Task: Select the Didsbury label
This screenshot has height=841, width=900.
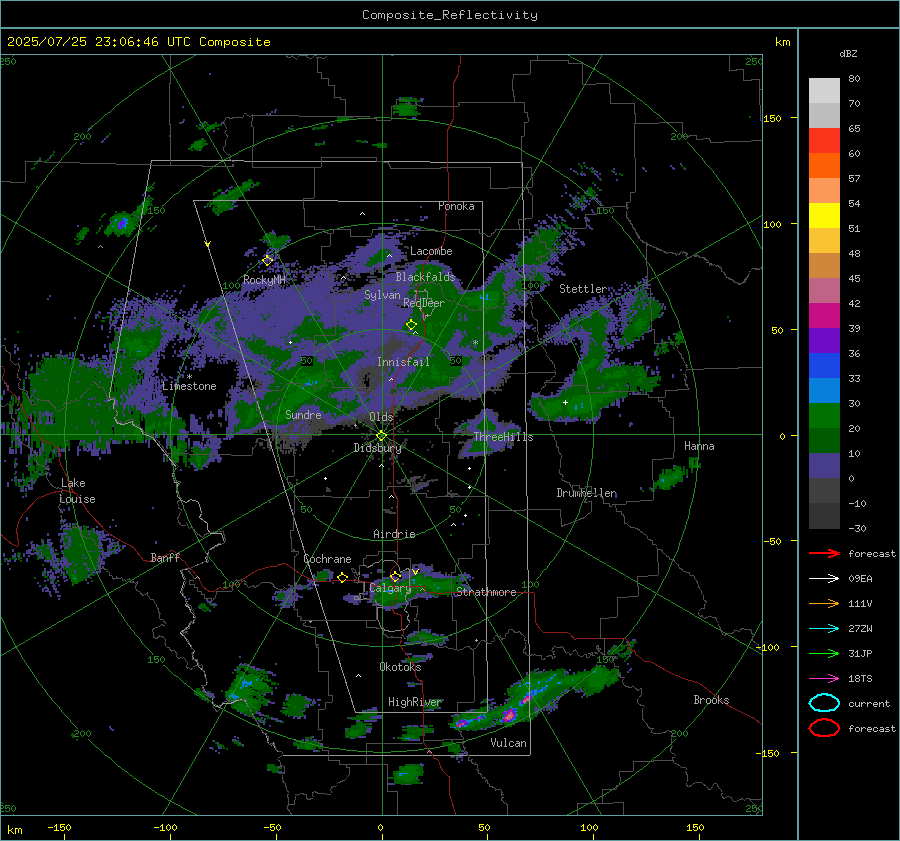Action: pos(378,448)
